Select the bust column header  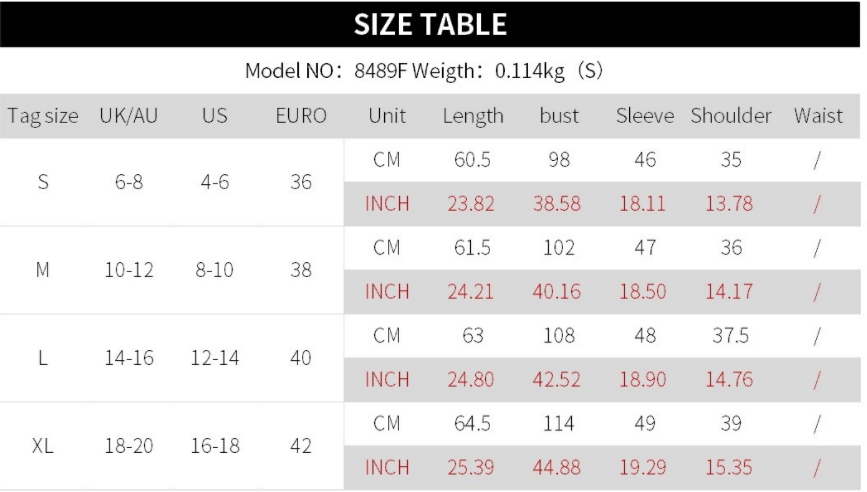tap(559, 116)
